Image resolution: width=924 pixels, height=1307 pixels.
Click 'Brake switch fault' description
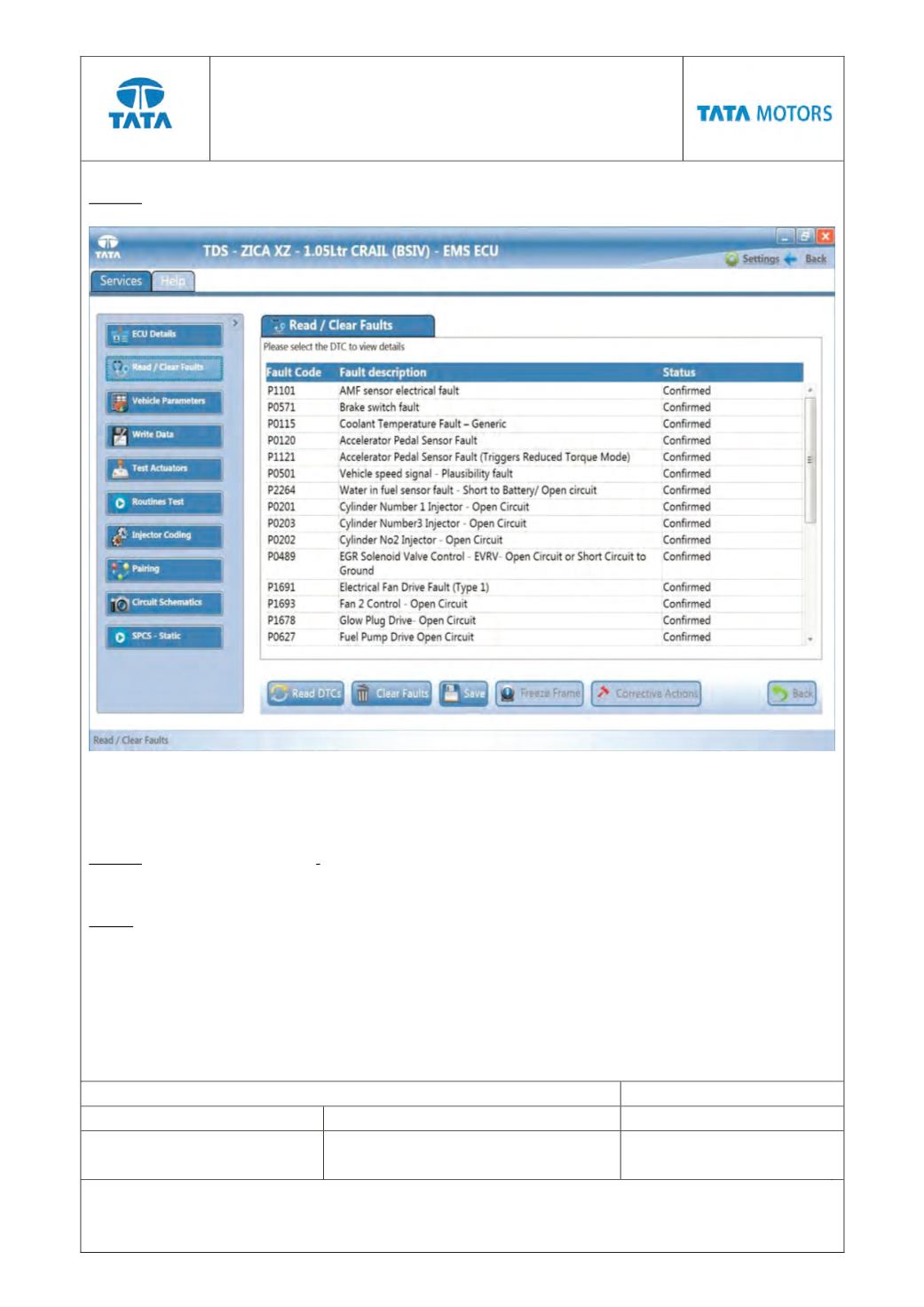pyautogui.click(x=379, y=408)
